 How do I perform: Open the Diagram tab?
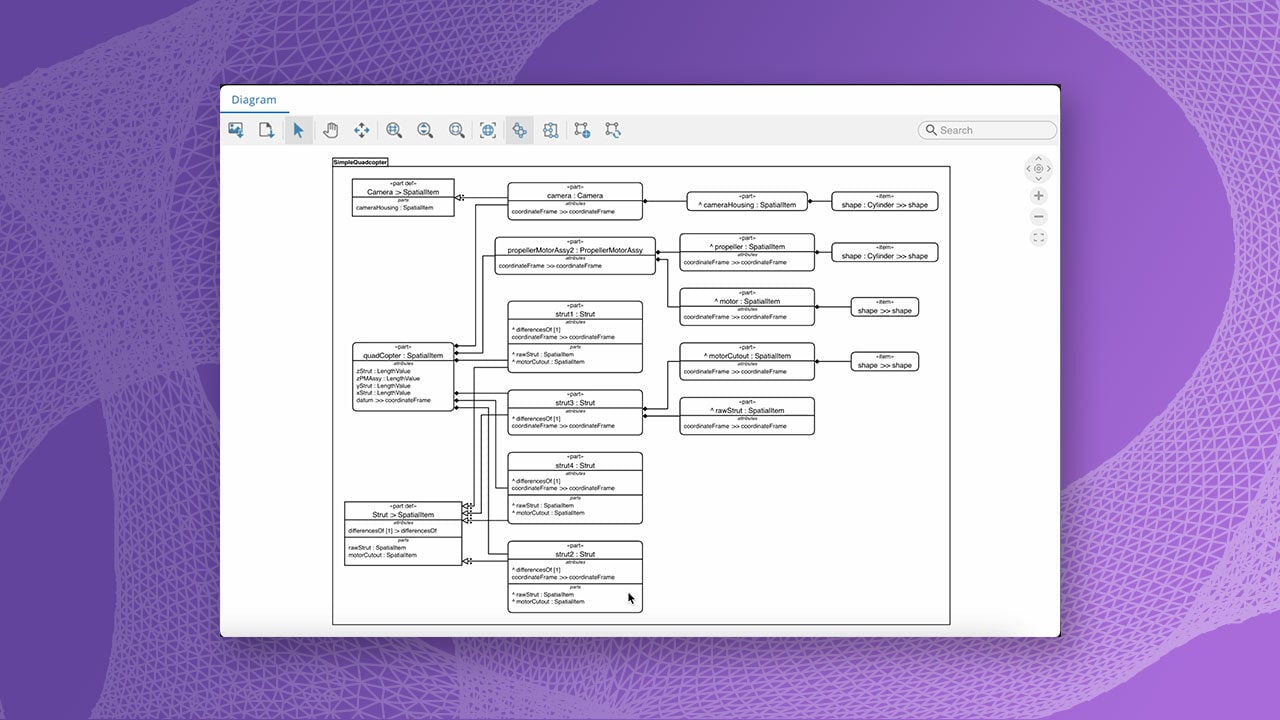coord(254,100)
